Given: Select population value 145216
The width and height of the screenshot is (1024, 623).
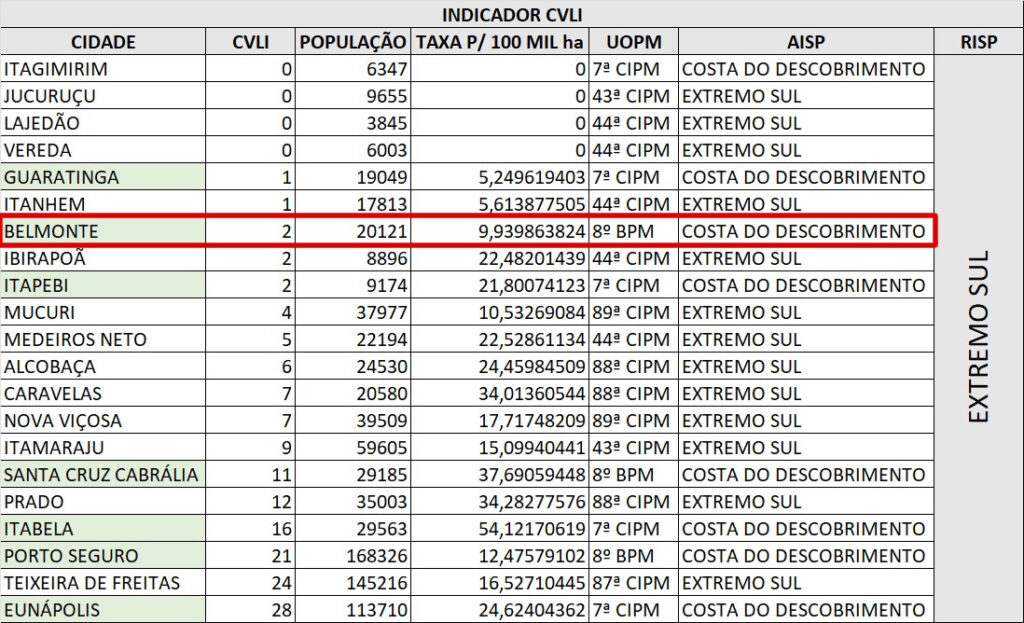Looking at the screenshot, I should 354,582.
